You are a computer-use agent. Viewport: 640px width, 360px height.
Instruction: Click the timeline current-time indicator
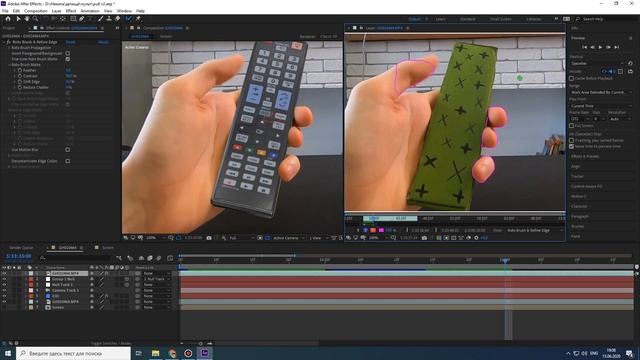505,260
